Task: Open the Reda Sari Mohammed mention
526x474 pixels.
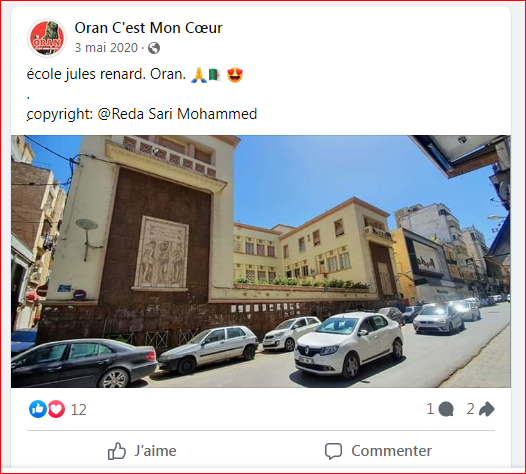Action: 177,114
